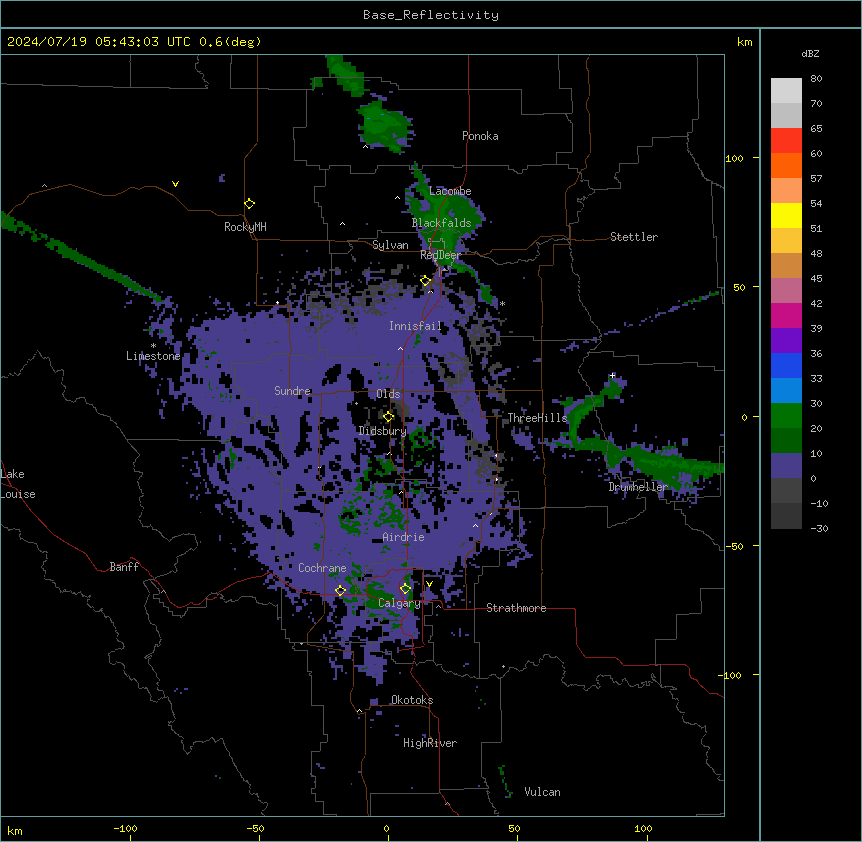The image size is (862, 842).
Task: Click the yellow station marker near RockyMH
Action: tap(250, 204)
